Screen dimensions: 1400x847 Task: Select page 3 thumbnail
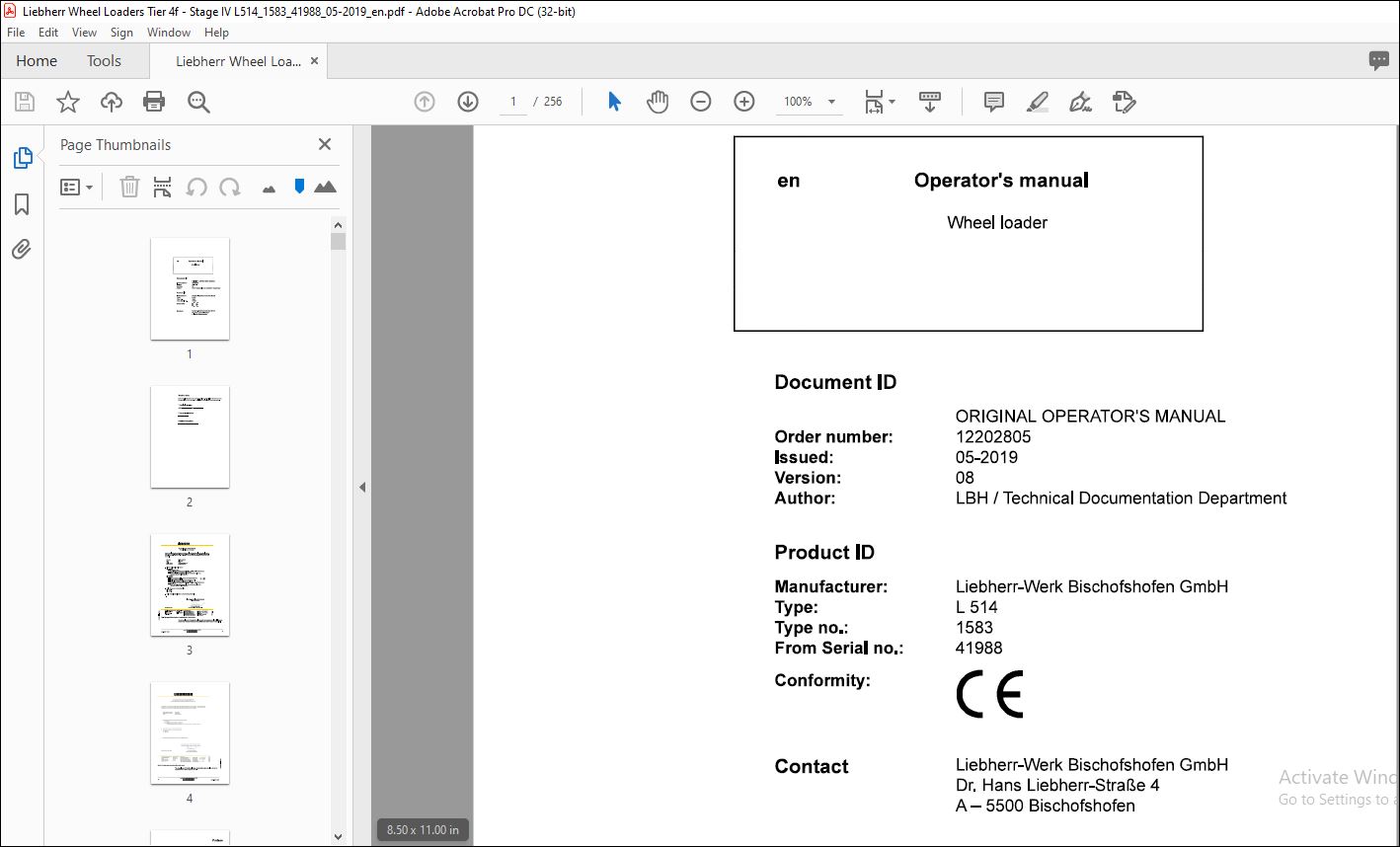point(190,584)
